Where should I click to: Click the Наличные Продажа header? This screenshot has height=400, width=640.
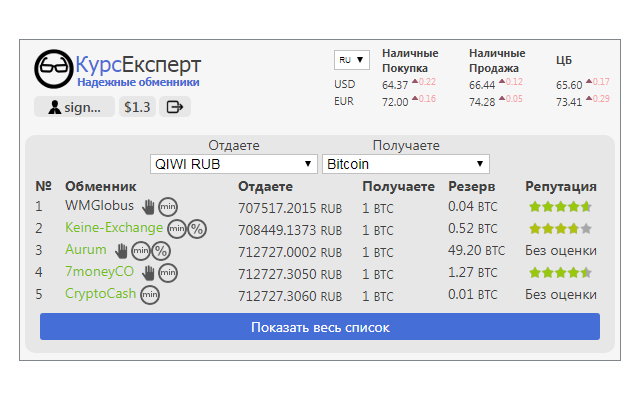(497, 60)
